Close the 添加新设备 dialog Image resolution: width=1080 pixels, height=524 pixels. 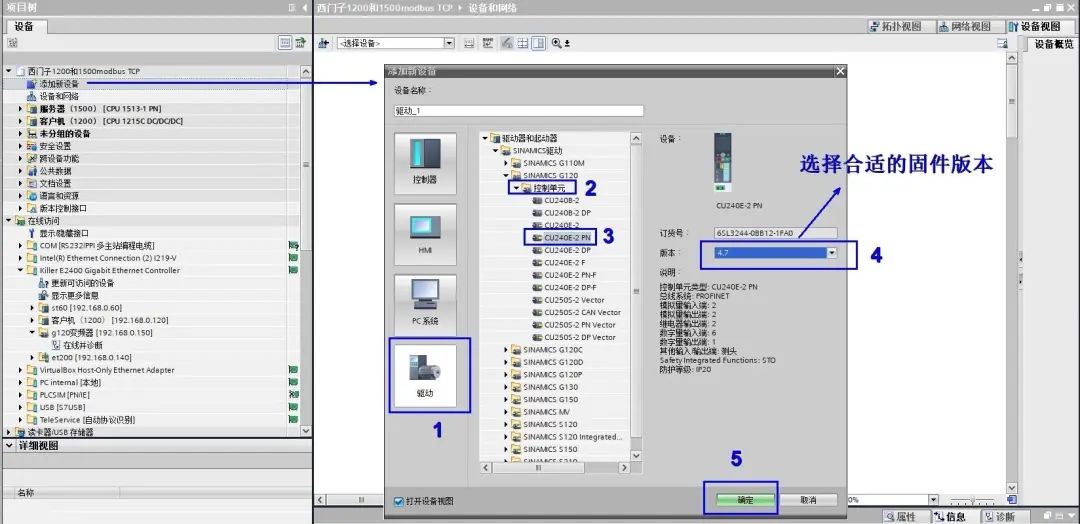click(x=840, y=72)
